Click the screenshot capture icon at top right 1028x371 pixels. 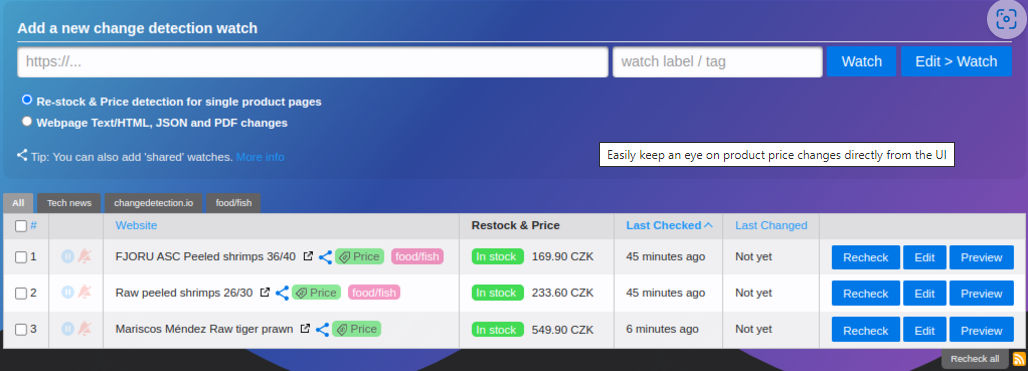1006,19
